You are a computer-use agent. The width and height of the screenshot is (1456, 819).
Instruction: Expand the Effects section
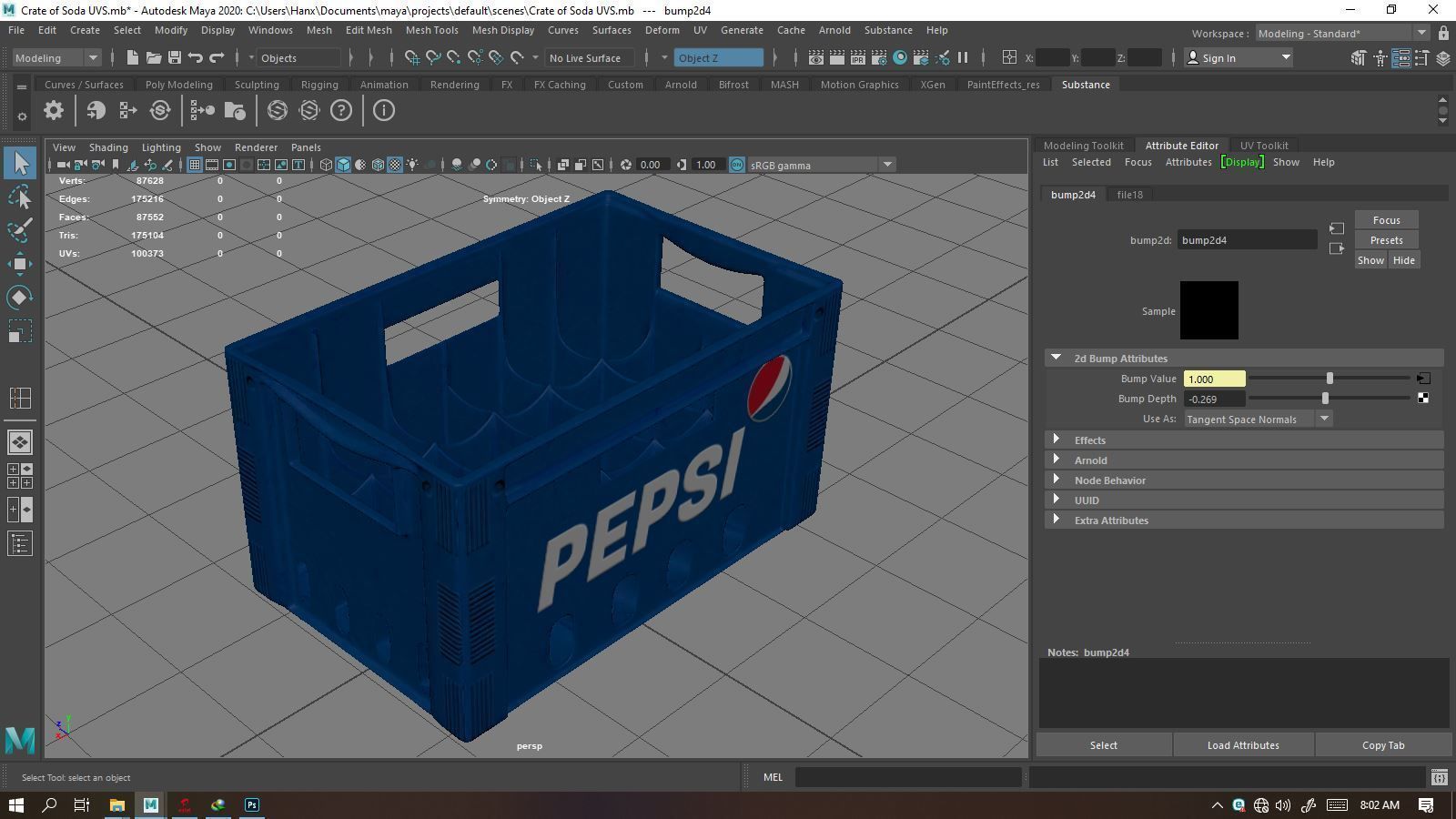[1056, 440]
